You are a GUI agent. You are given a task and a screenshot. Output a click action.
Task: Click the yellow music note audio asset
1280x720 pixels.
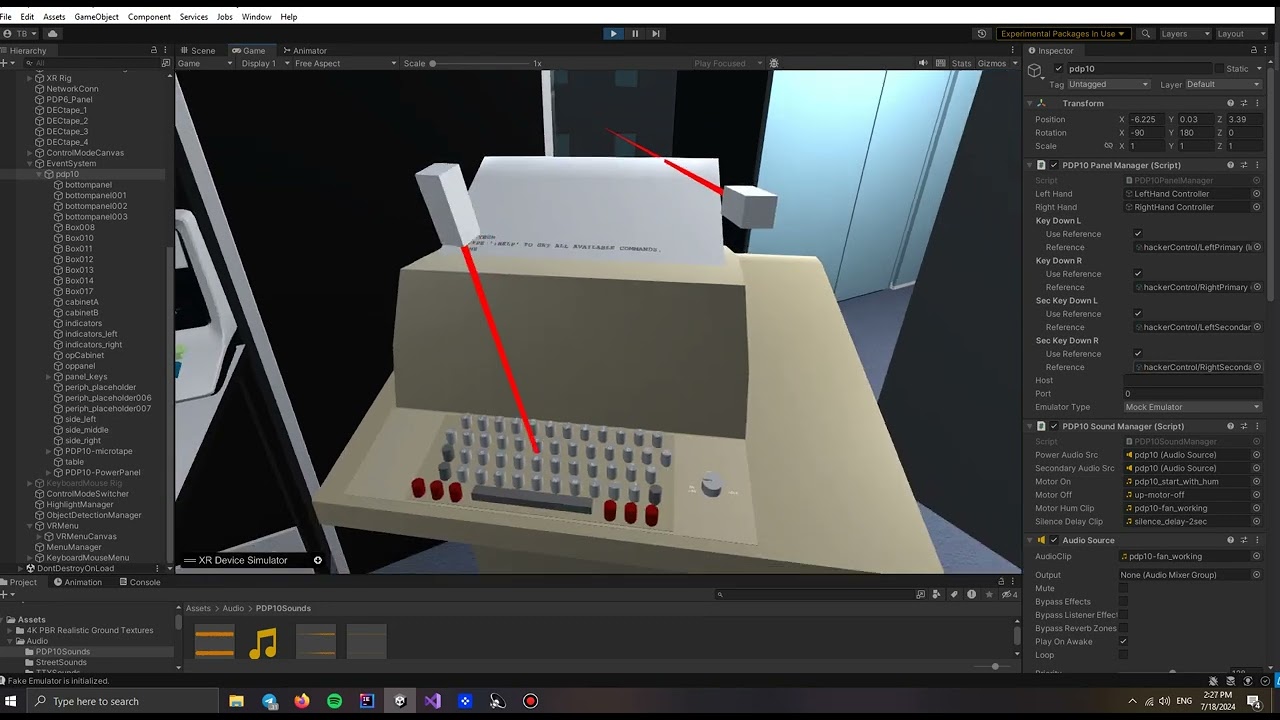[263, 642]
